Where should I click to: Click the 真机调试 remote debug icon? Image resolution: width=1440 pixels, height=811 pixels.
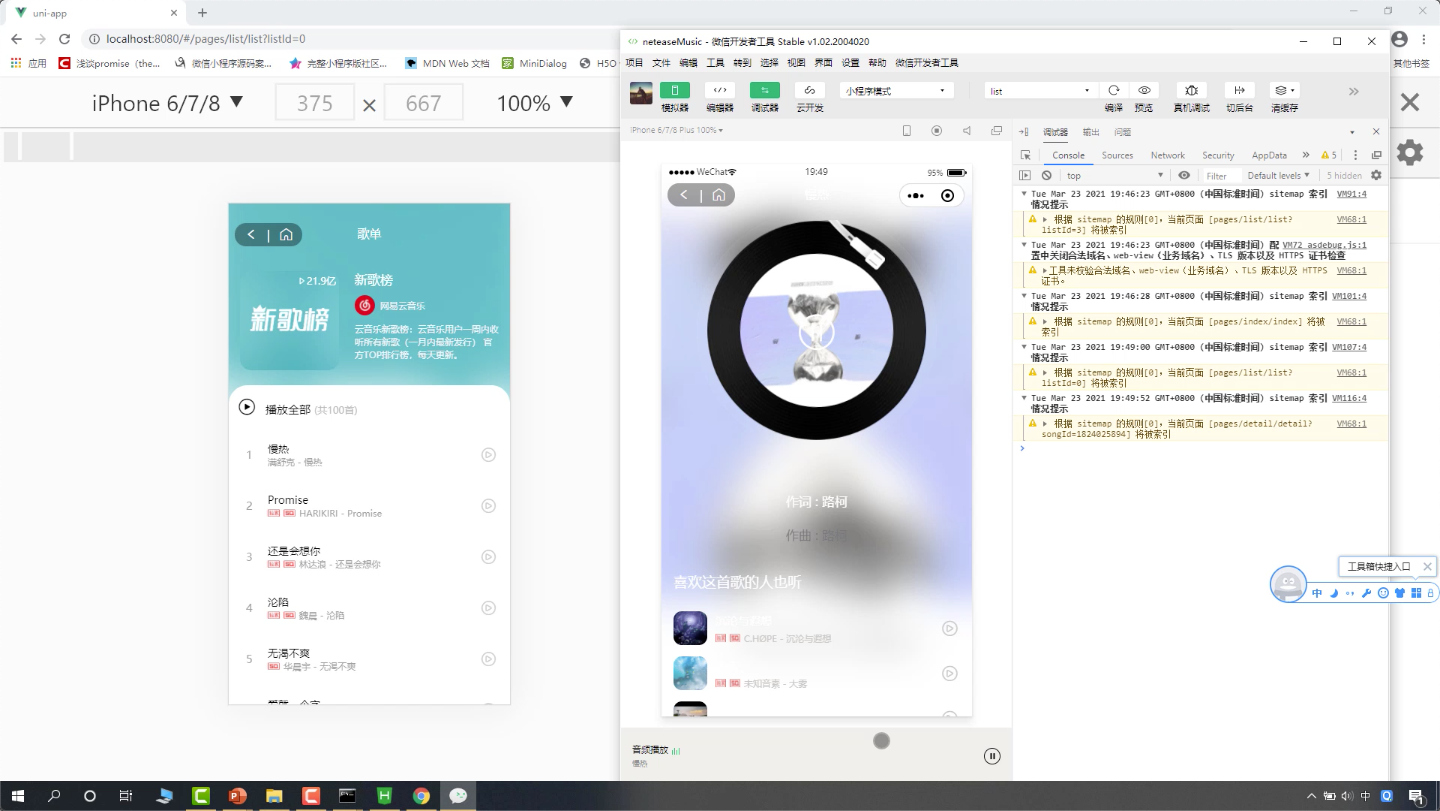pyautogui.click(x=1191, y=90)
